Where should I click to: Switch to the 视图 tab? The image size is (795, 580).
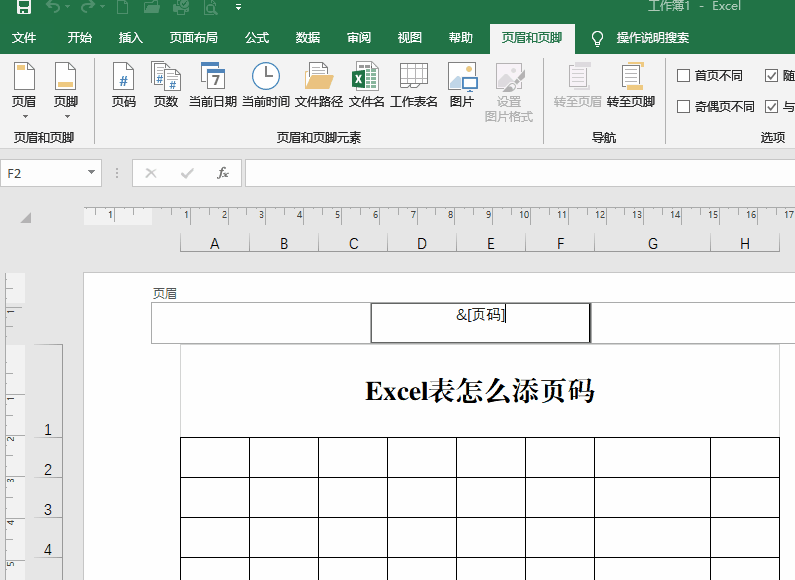point(409,38)
